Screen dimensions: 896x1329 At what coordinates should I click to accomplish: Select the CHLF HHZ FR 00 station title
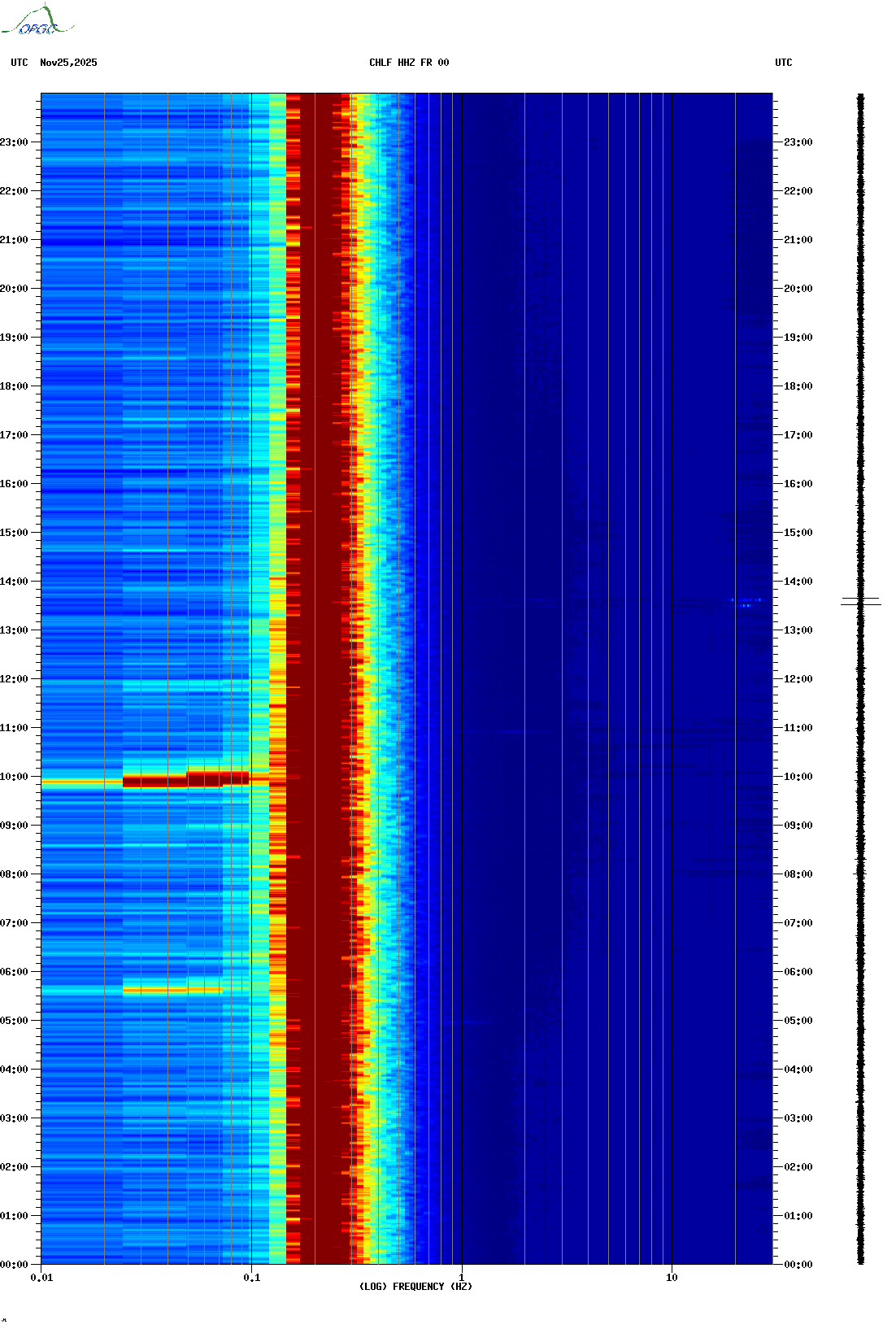pyautogui.click(x=408, y=63)
